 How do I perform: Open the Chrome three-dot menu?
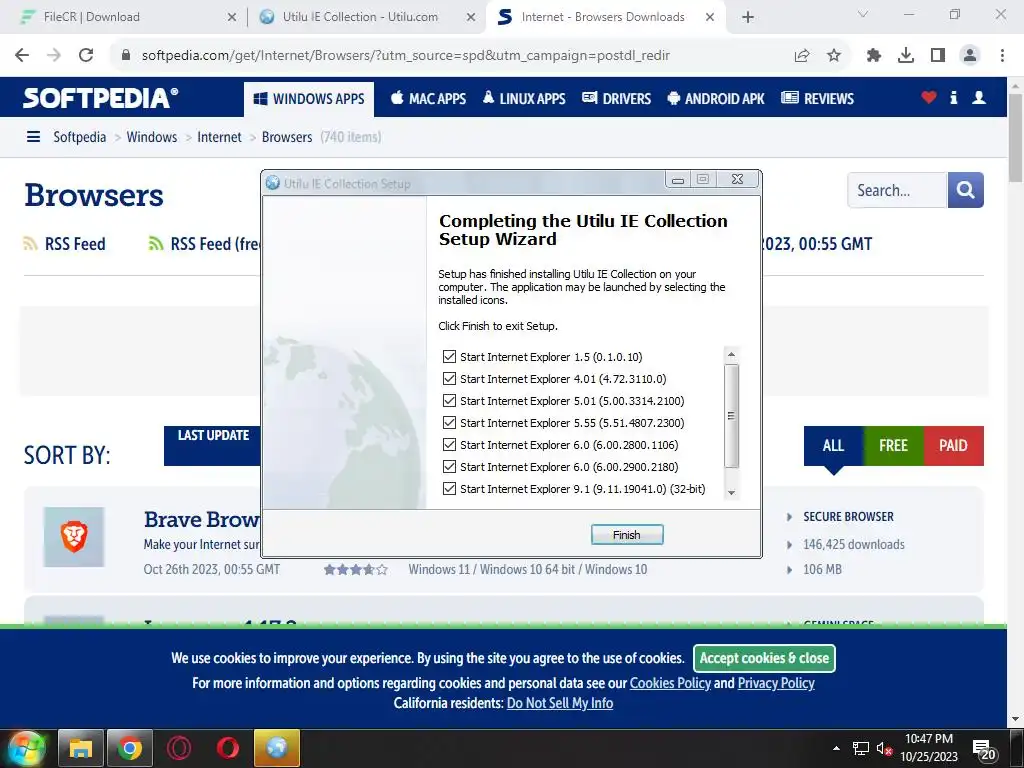point(1002,56)
